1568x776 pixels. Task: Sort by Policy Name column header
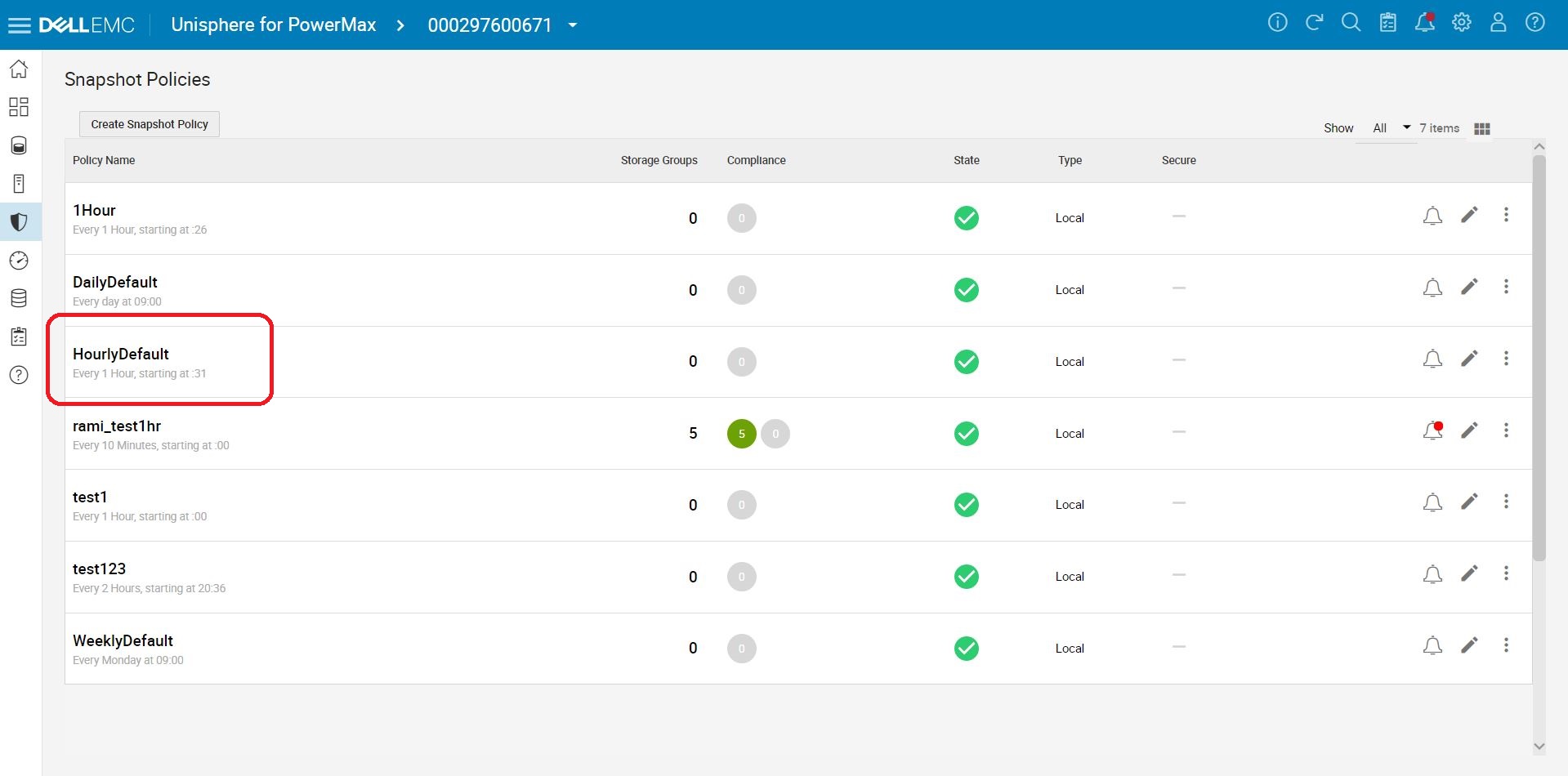coord(104,160)
